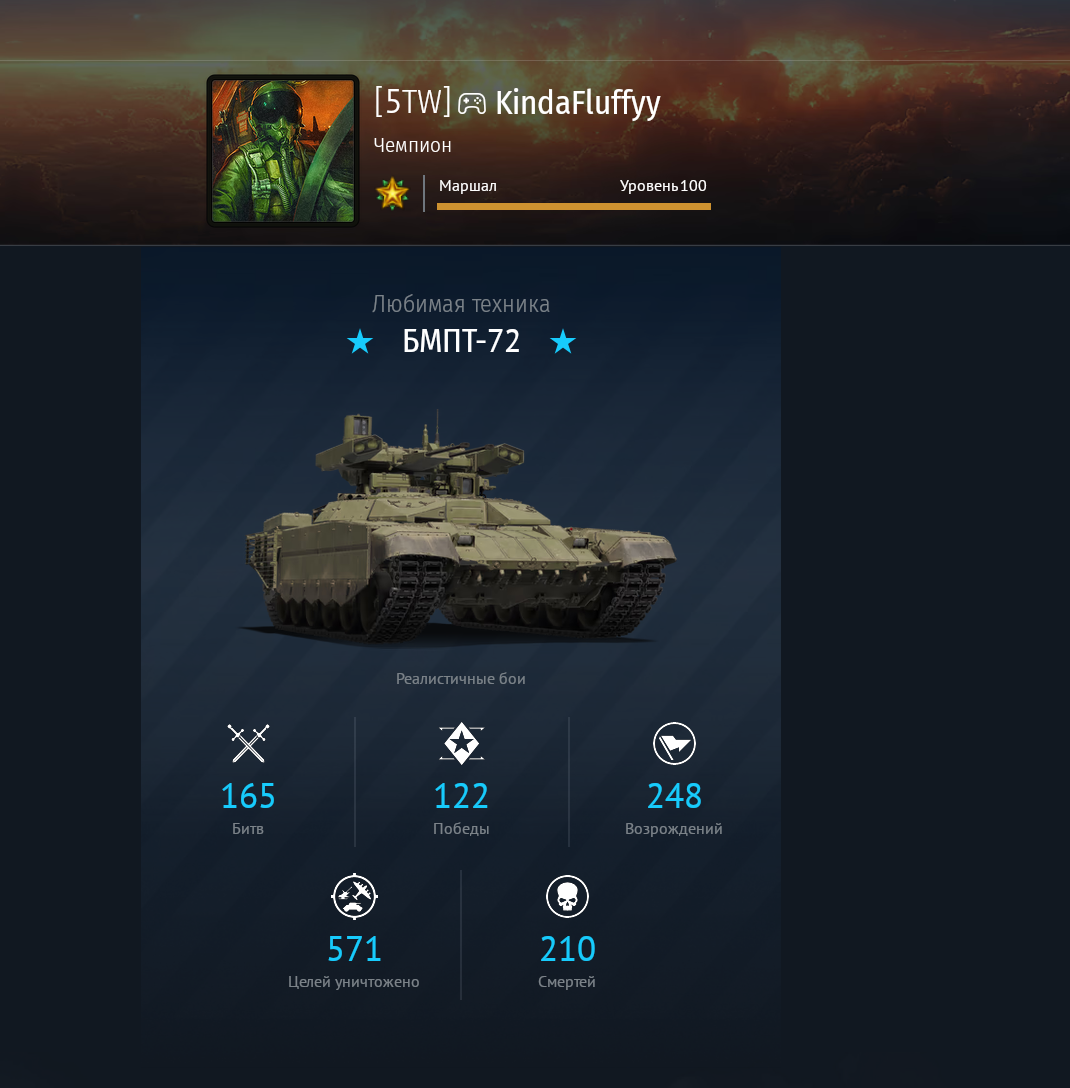Click the crossed swords Битв icon
The width and height of the screenshot is (1070, 1088).
[248, 743]
